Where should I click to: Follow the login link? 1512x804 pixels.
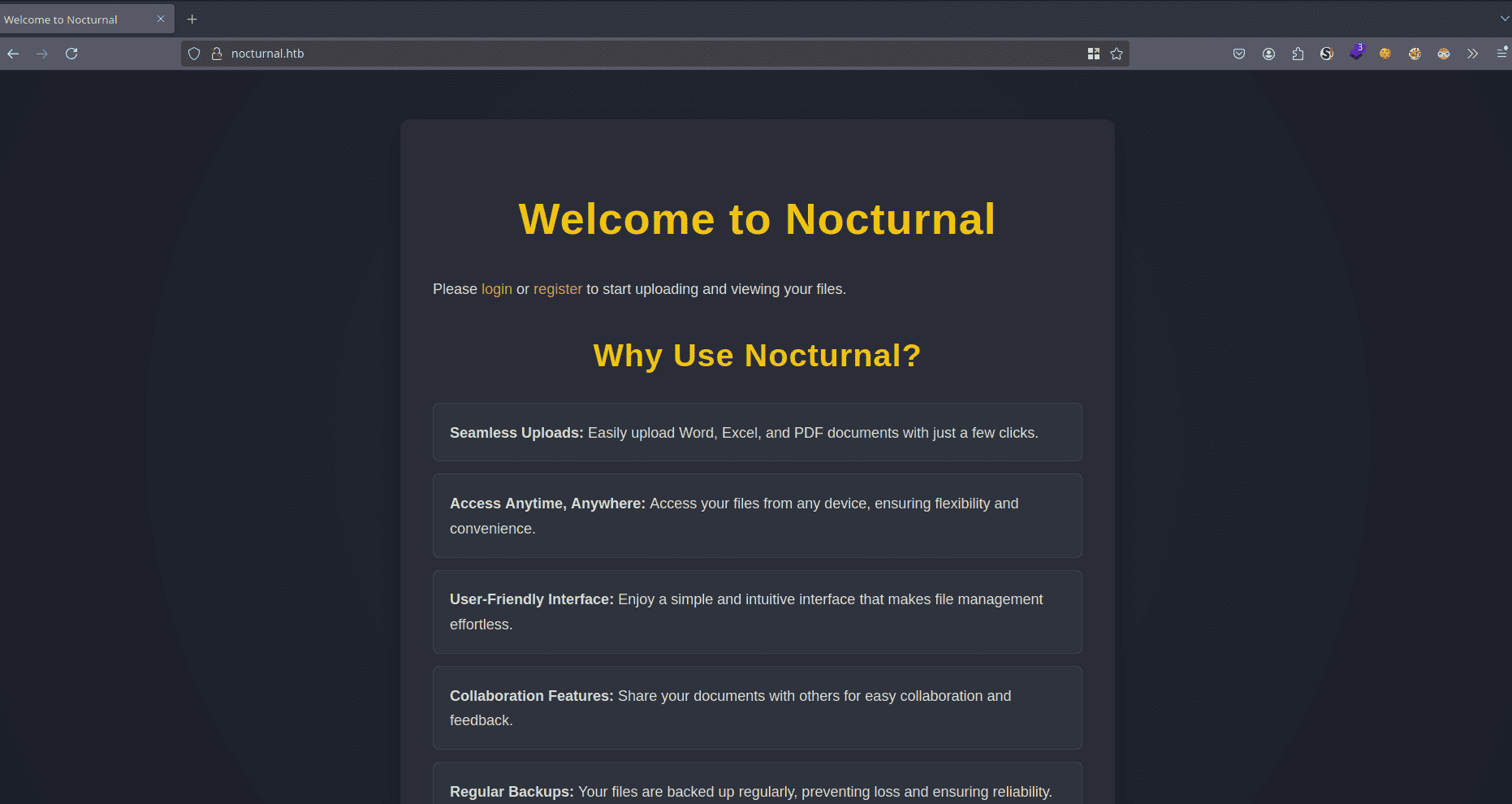(x=496, y=289)
